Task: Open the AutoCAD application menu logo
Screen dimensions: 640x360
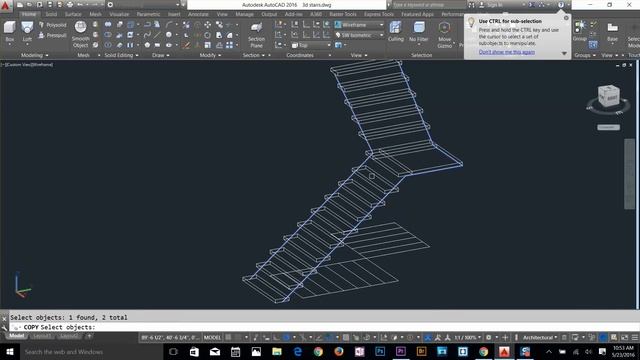Action: [x=5, y=5]
